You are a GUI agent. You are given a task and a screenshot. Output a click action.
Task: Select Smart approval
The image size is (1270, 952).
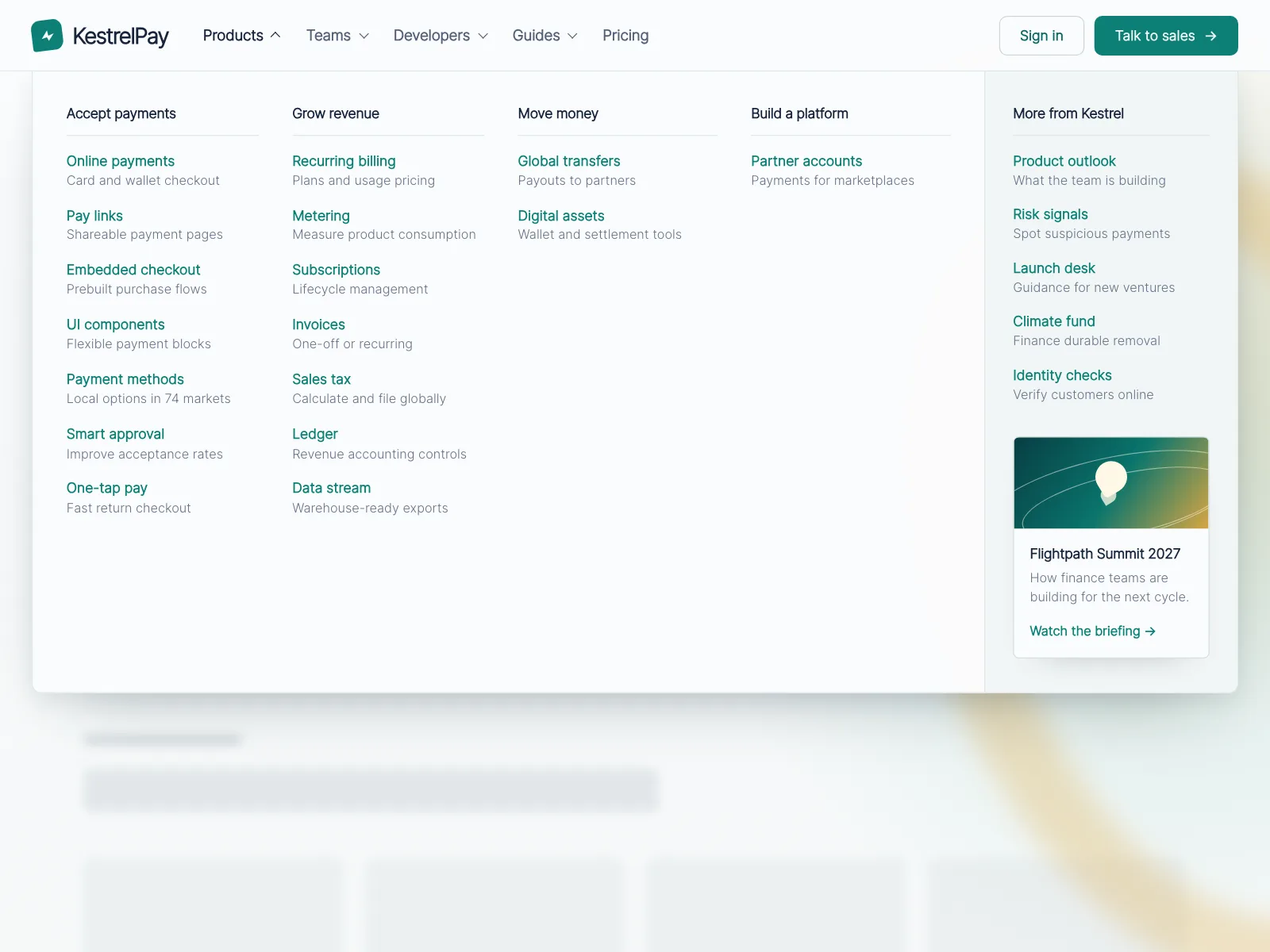115,434
